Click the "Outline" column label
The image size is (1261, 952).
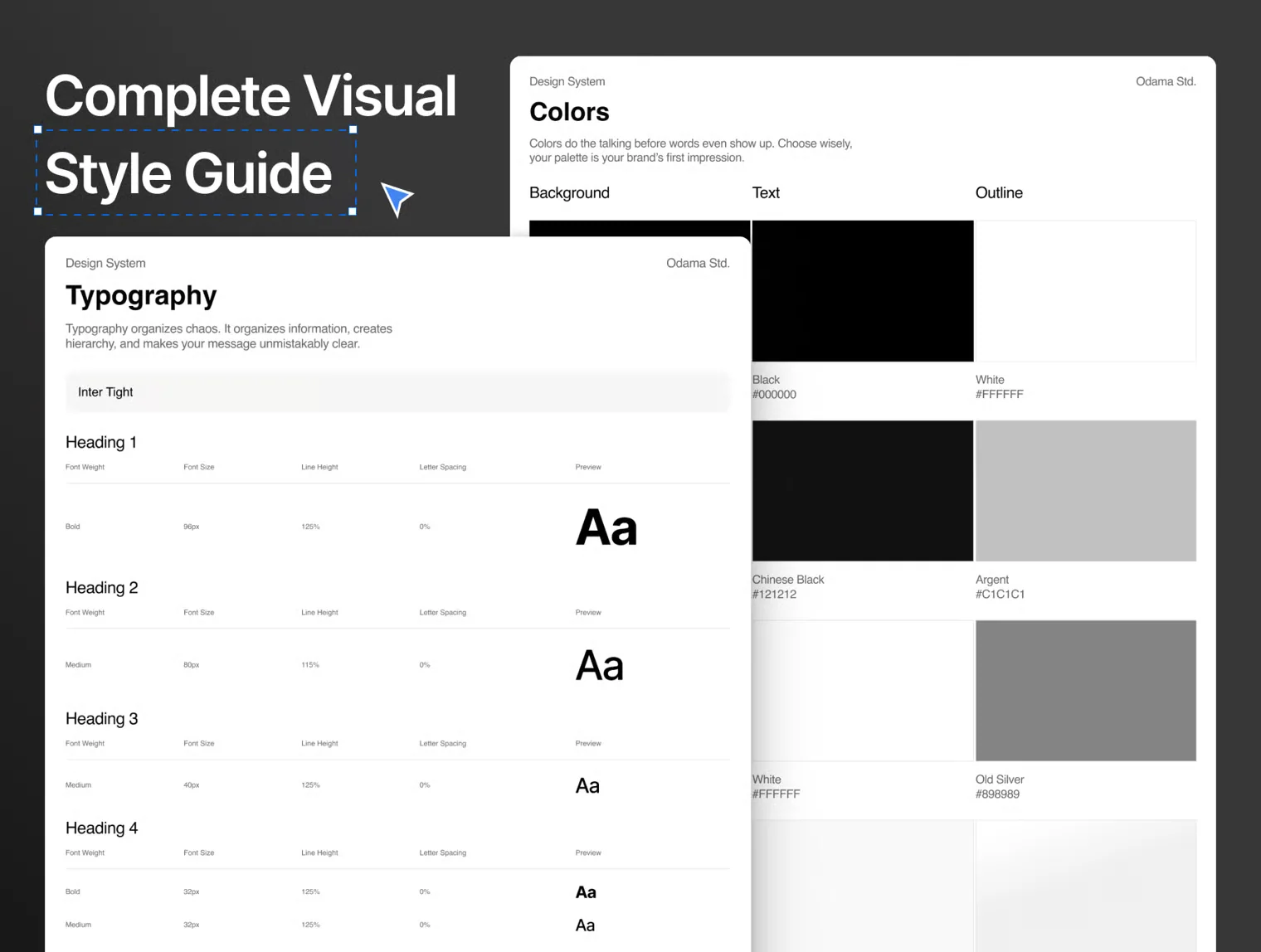(999, 192)
